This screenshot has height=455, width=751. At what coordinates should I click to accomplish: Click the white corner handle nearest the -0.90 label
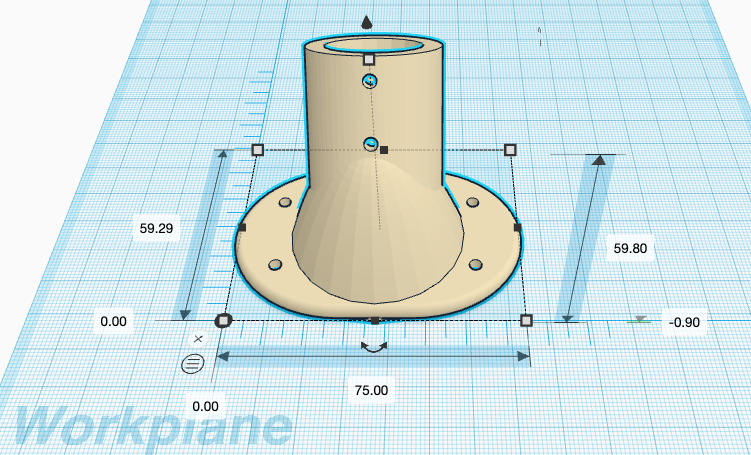[x=526, y=320]
